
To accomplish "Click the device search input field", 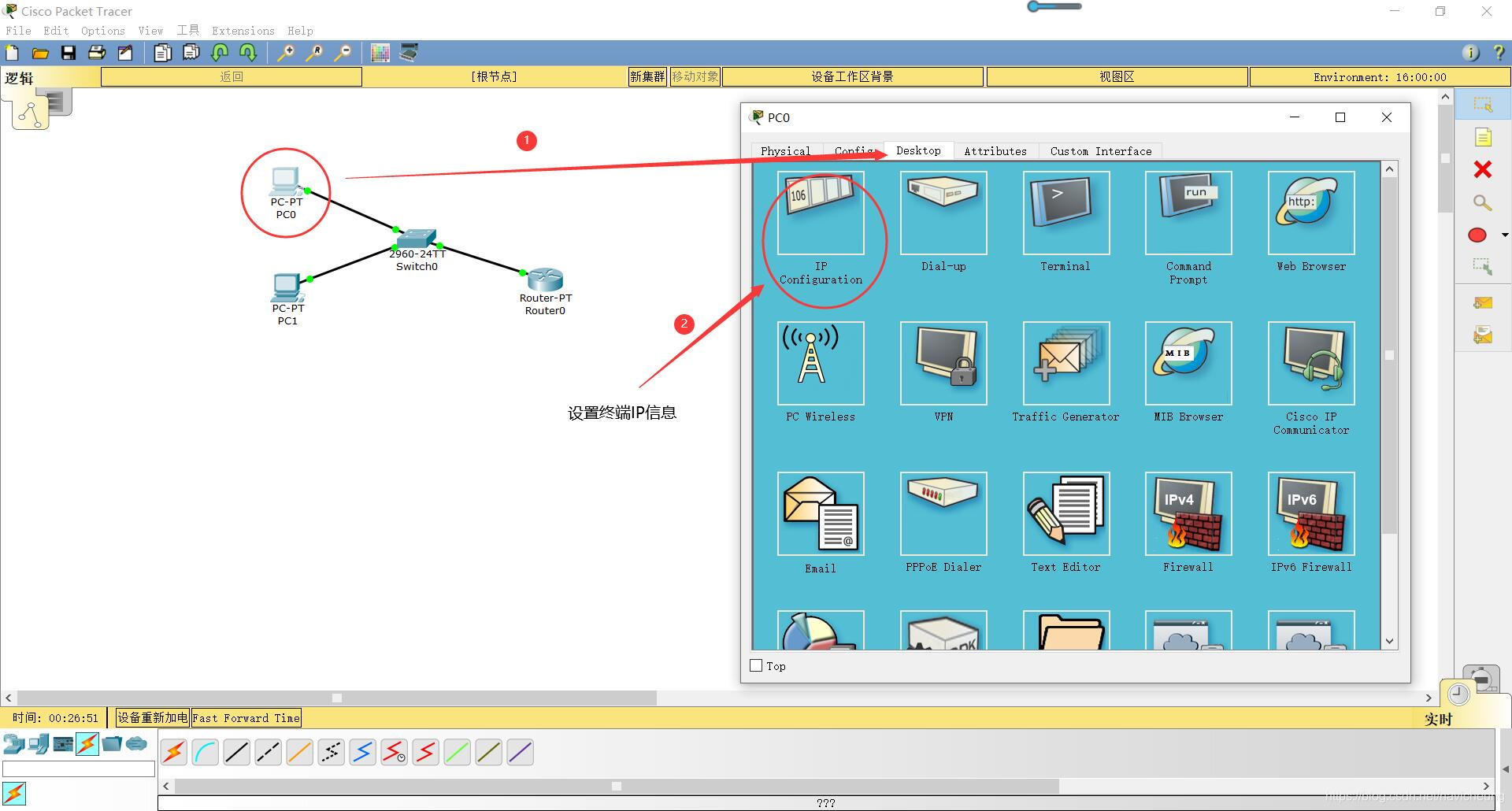I will tap(79, 769).
